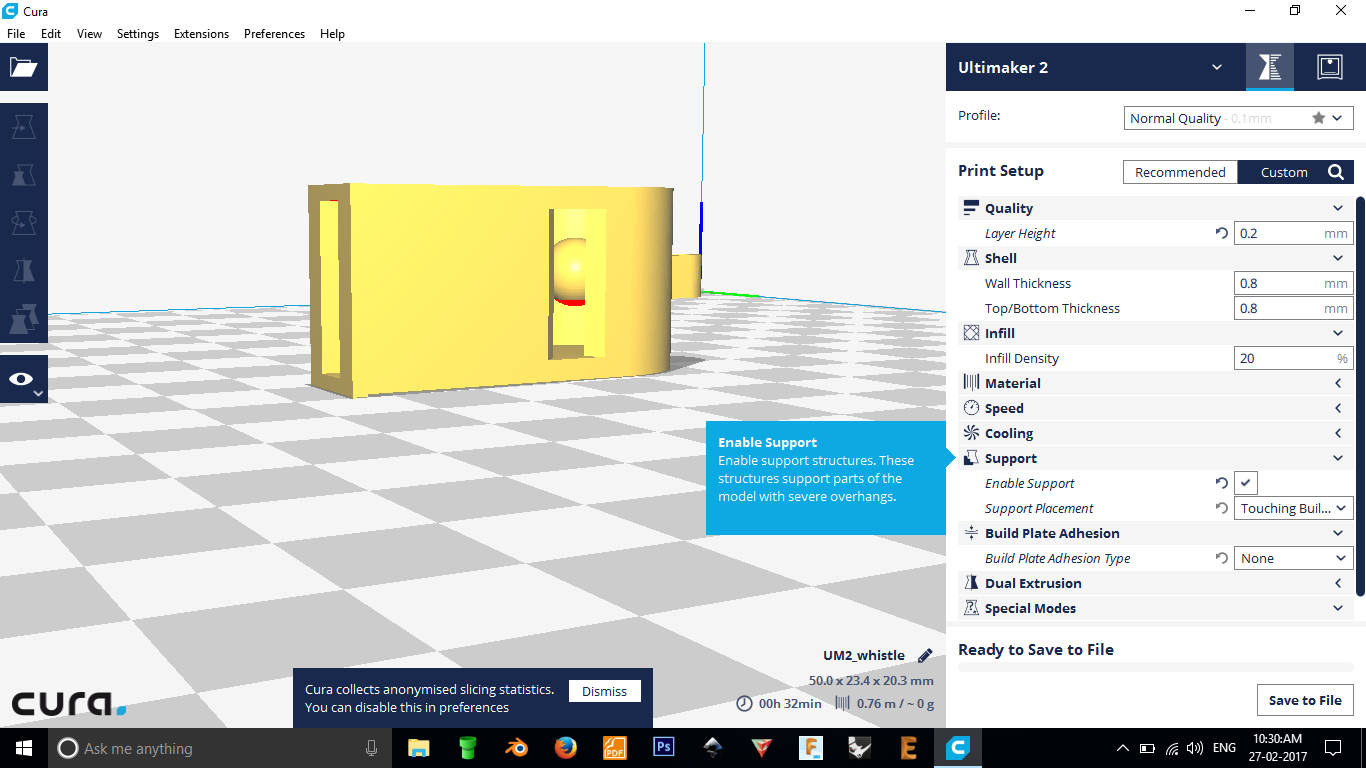
Task: Click the pencil icon beside UM2_whistle
Action: point(925,656)
